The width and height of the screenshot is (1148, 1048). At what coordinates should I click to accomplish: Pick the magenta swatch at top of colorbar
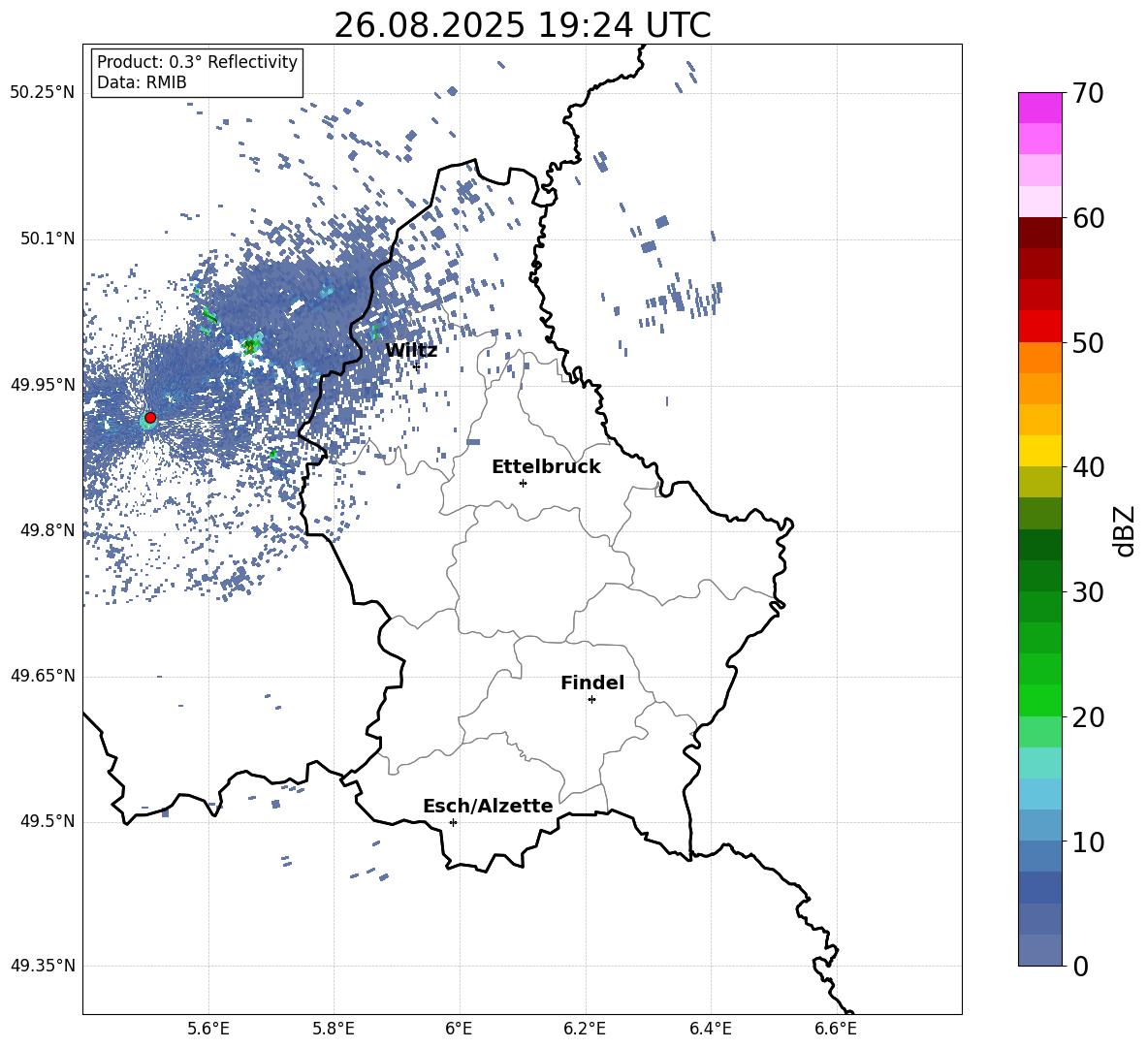(1039, 108)
